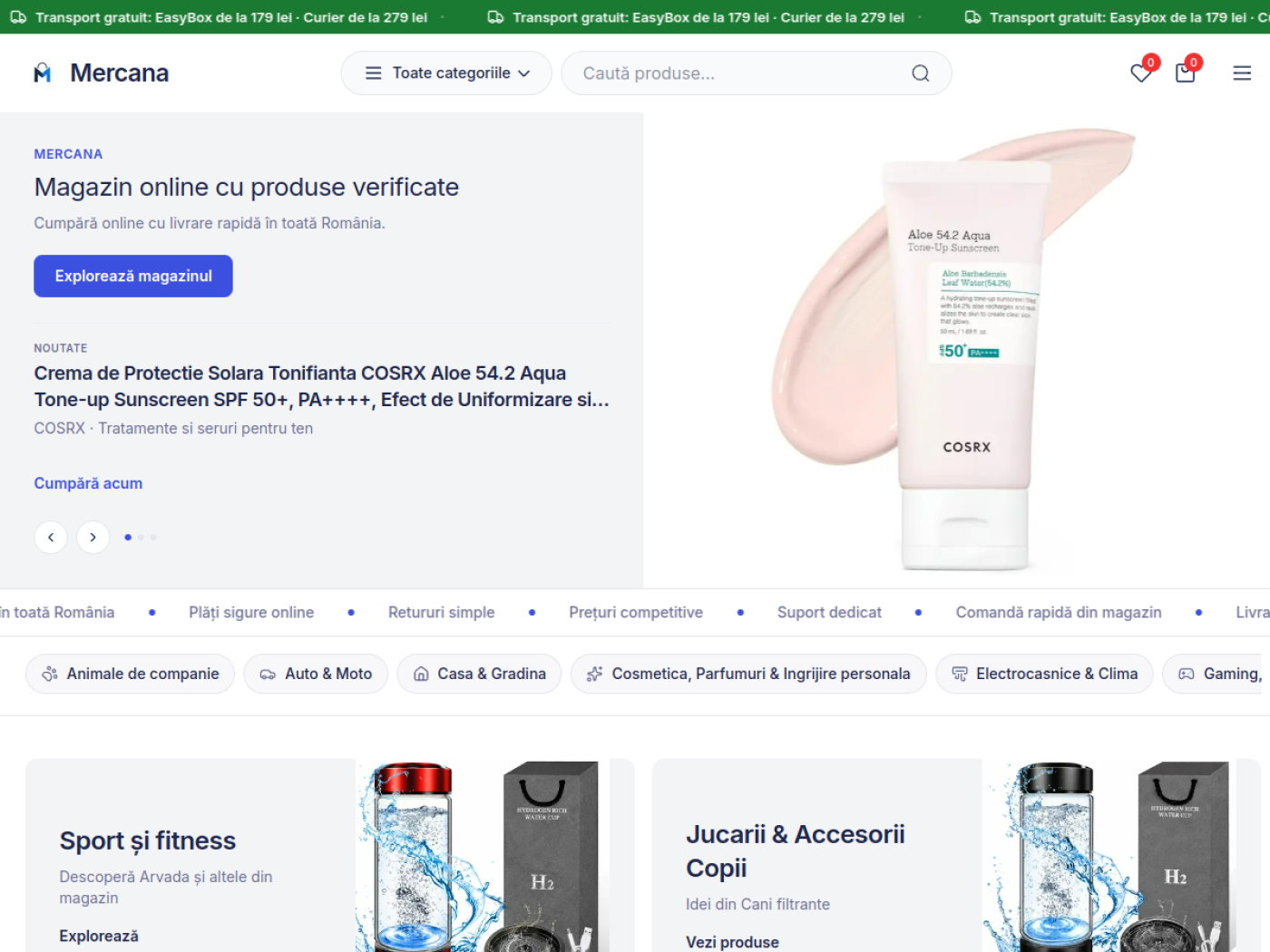This screenshot has width=1270, height=952.
Task: Go to next slide arrow
Action: (x=93, y=538)
